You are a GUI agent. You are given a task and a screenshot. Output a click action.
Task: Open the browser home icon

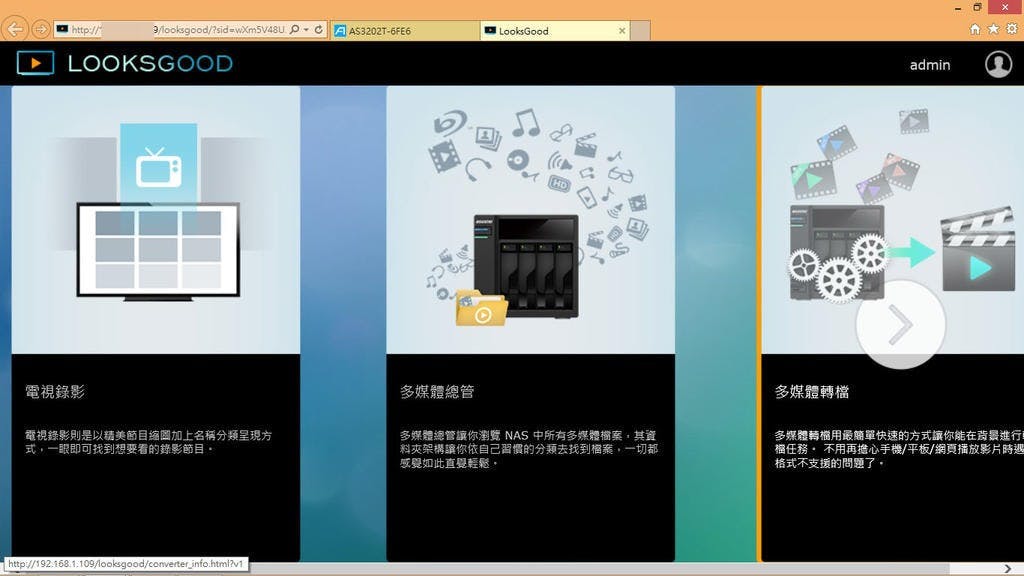[x=975, y=29]
